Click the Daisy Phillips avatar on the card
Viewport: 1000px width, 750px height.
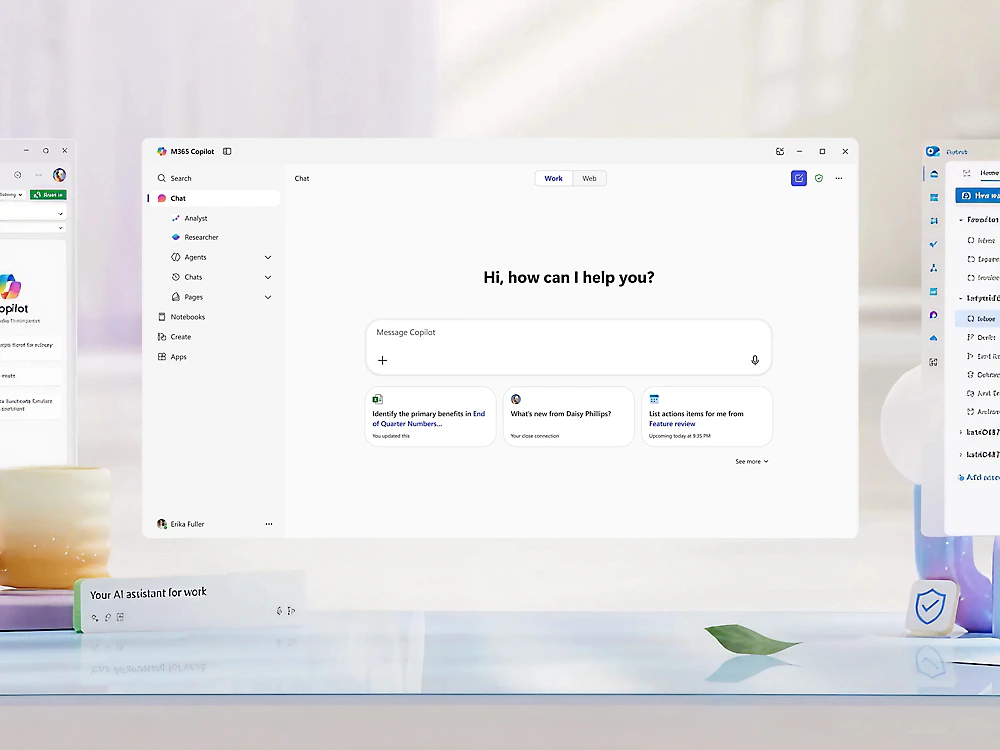coord(516,399)
